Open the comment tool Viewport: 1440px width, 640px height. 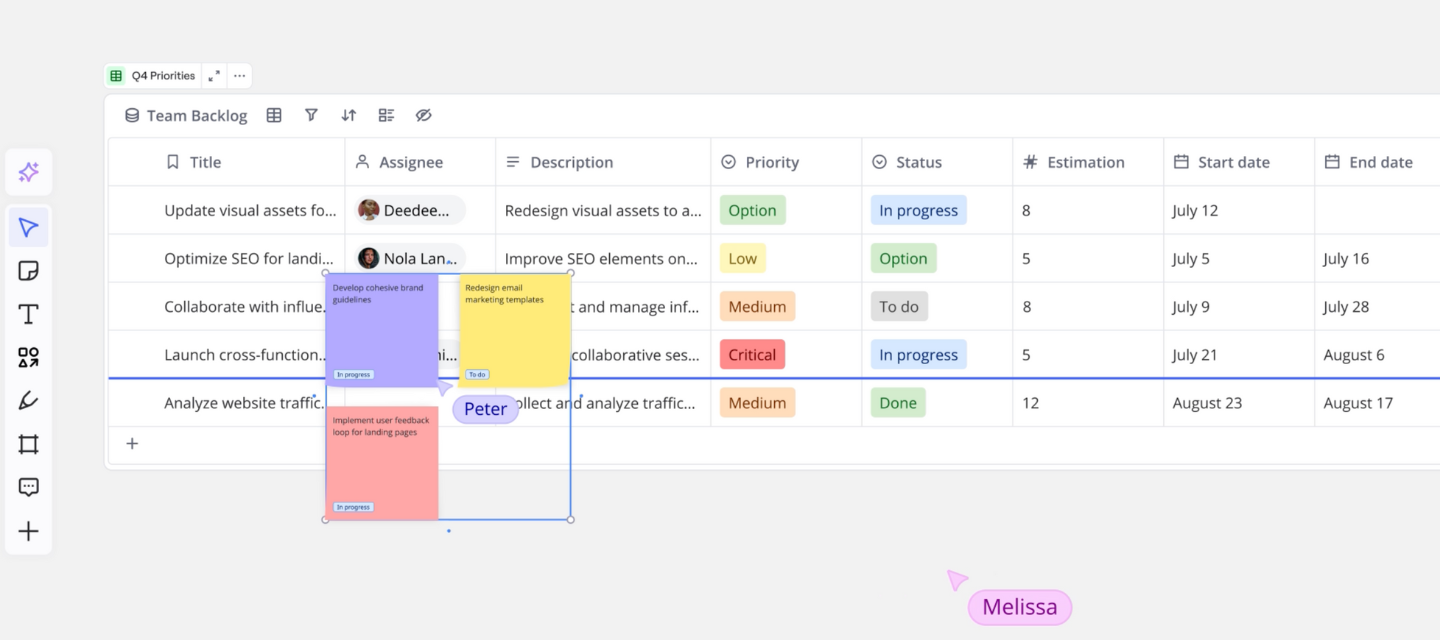point(28,488)
